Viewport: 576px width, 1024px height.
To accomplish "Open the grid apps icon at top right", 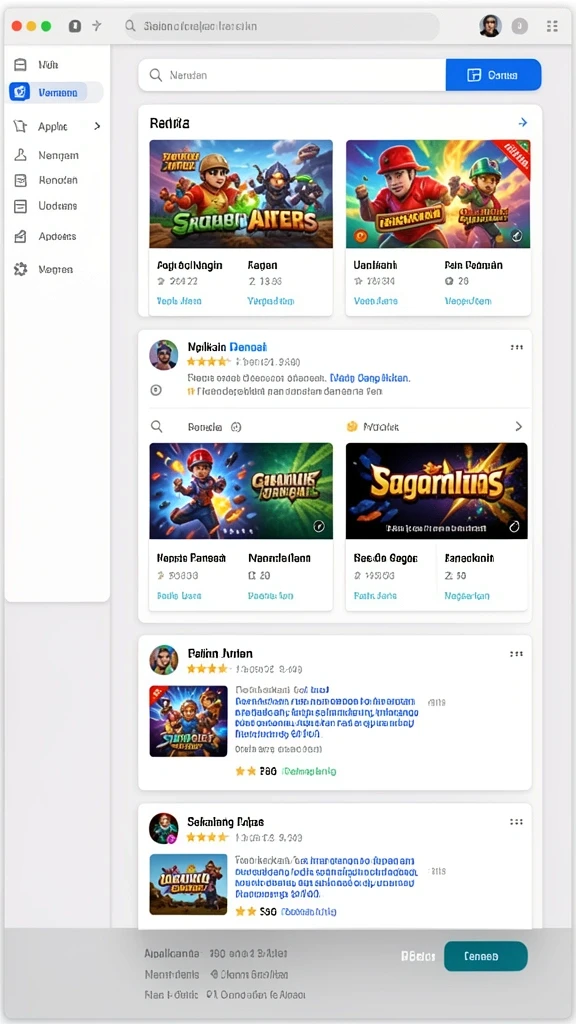I will [x=552, y=26].
